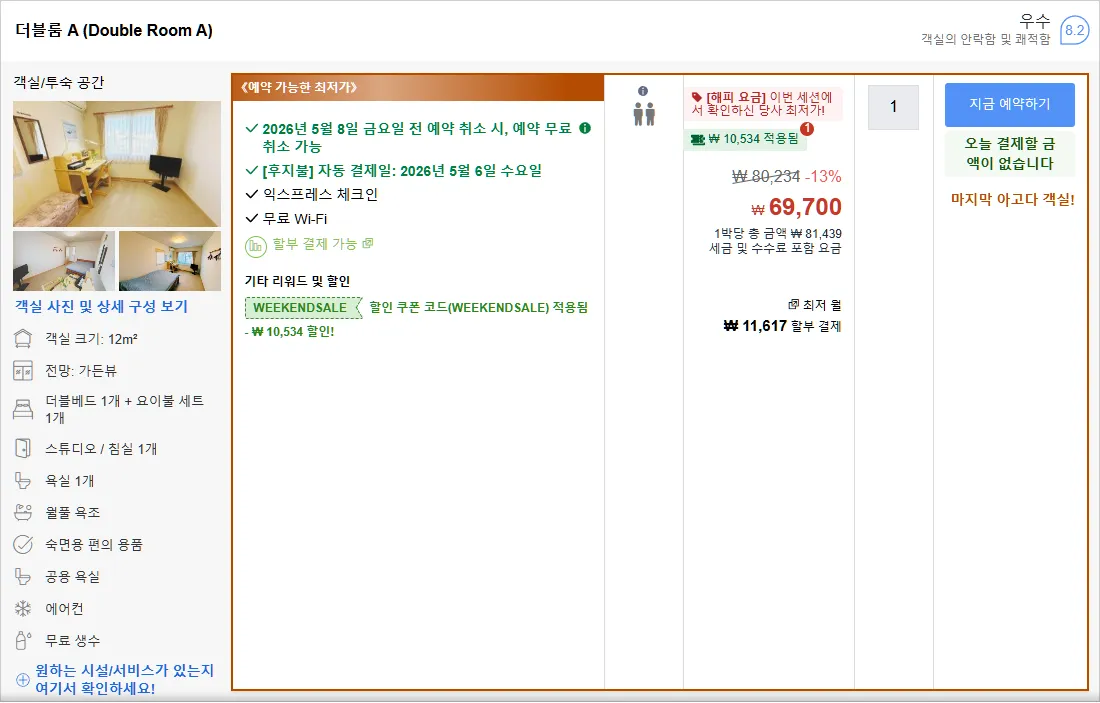Click the bed icon beside 더블베드 1개
1100x703 pixels.
[23, 409]
